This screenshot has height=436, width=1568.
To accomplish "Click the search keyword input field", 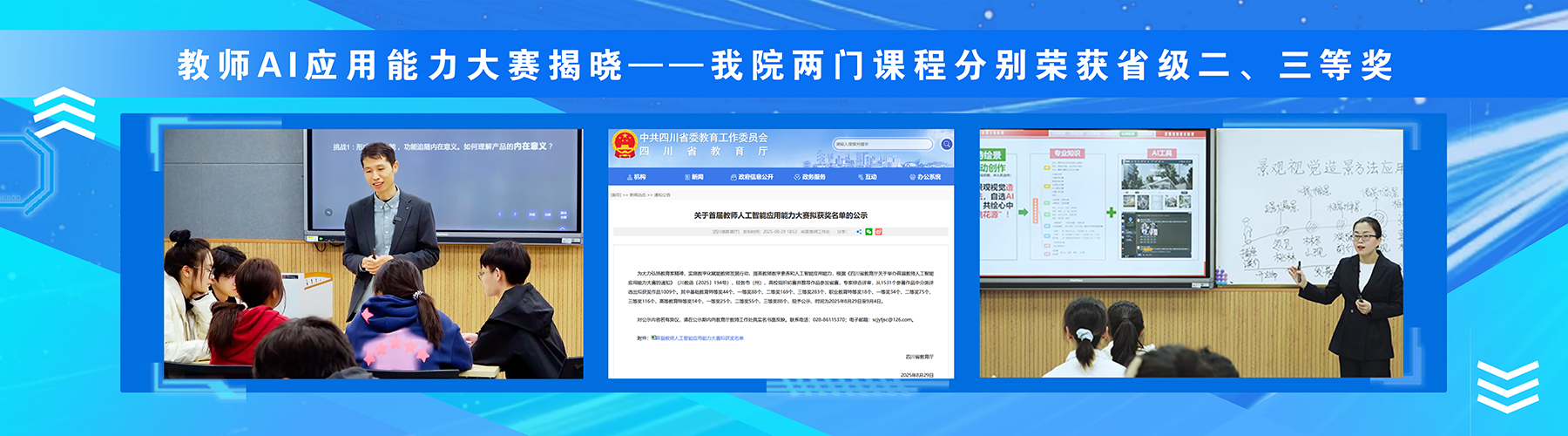I will (882, 144).
